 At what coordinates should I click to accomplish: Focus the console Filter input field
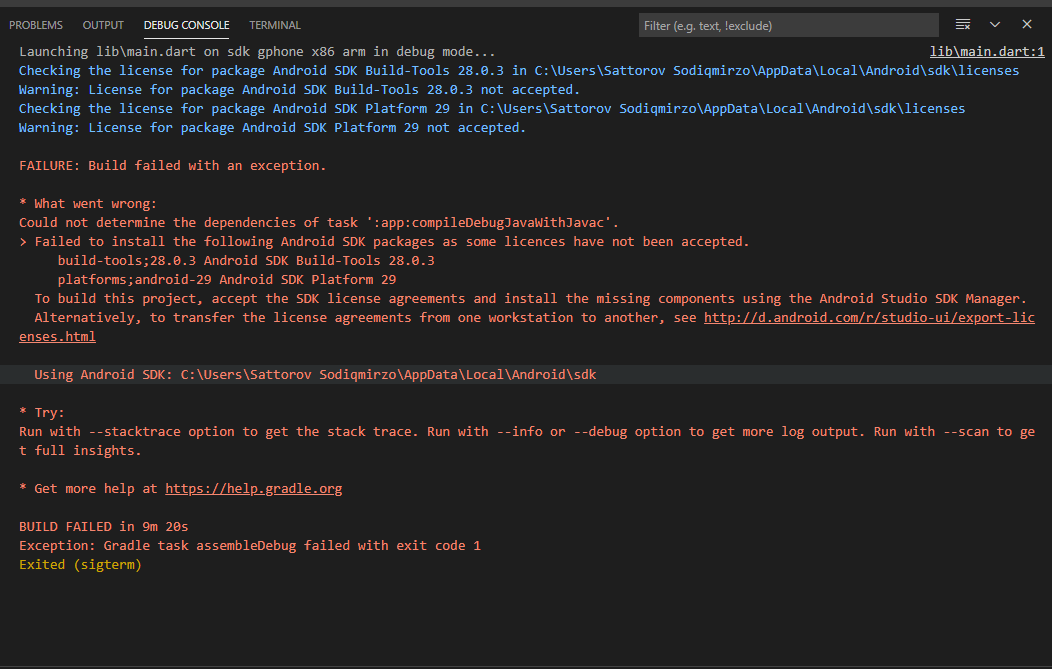[x=788, y=25]
